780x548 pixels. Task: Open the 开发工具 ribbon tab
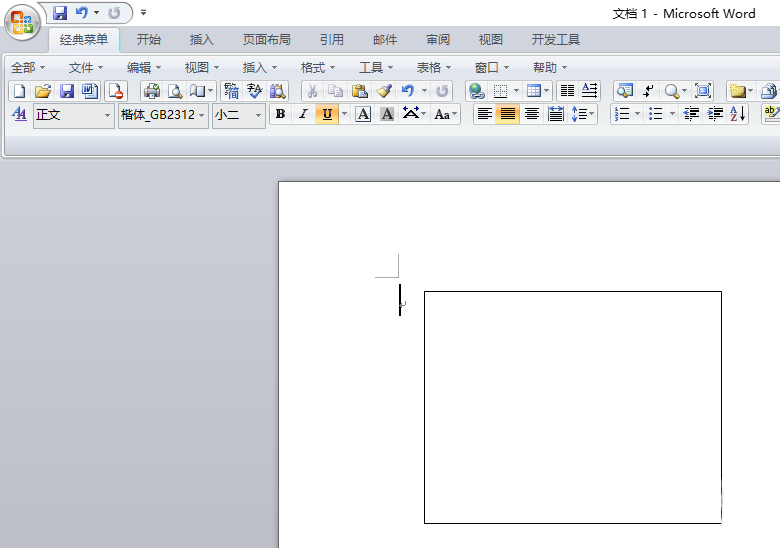click(556, 40)
